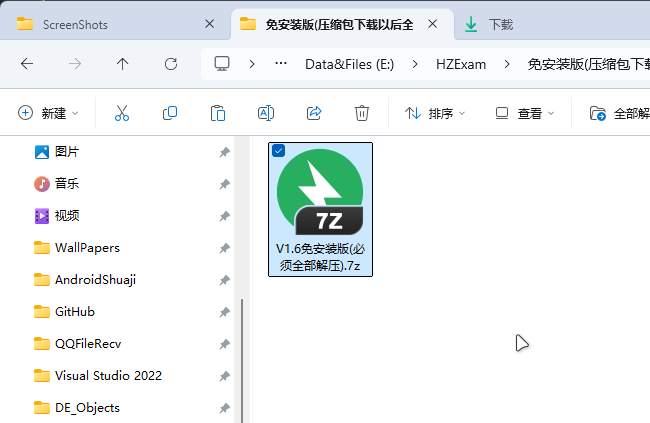
Task: Click the navigation pane scrollbar
Action: click(242, 361)
